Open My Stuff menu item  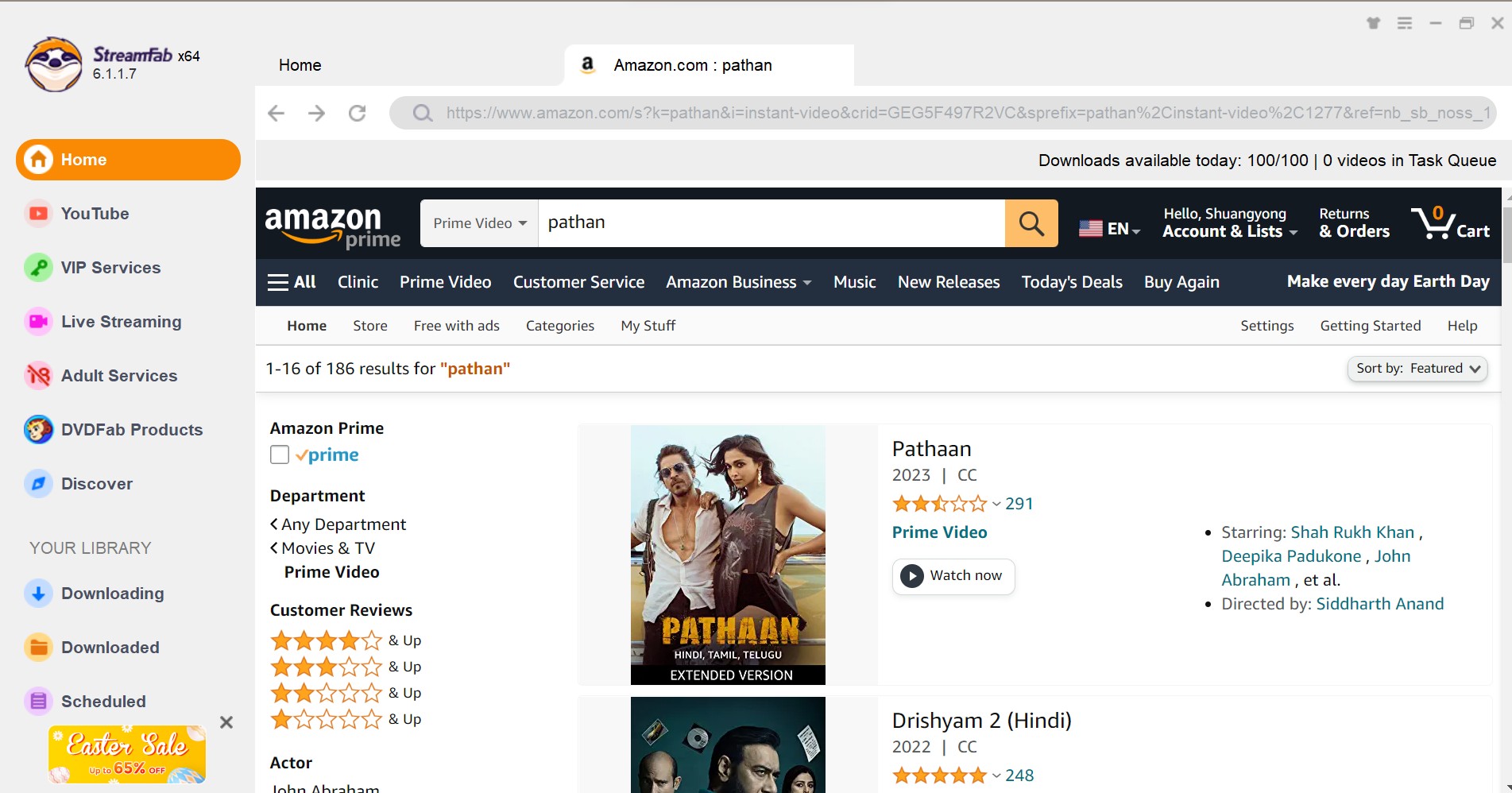pyautogui.click(x=648, y=326)
